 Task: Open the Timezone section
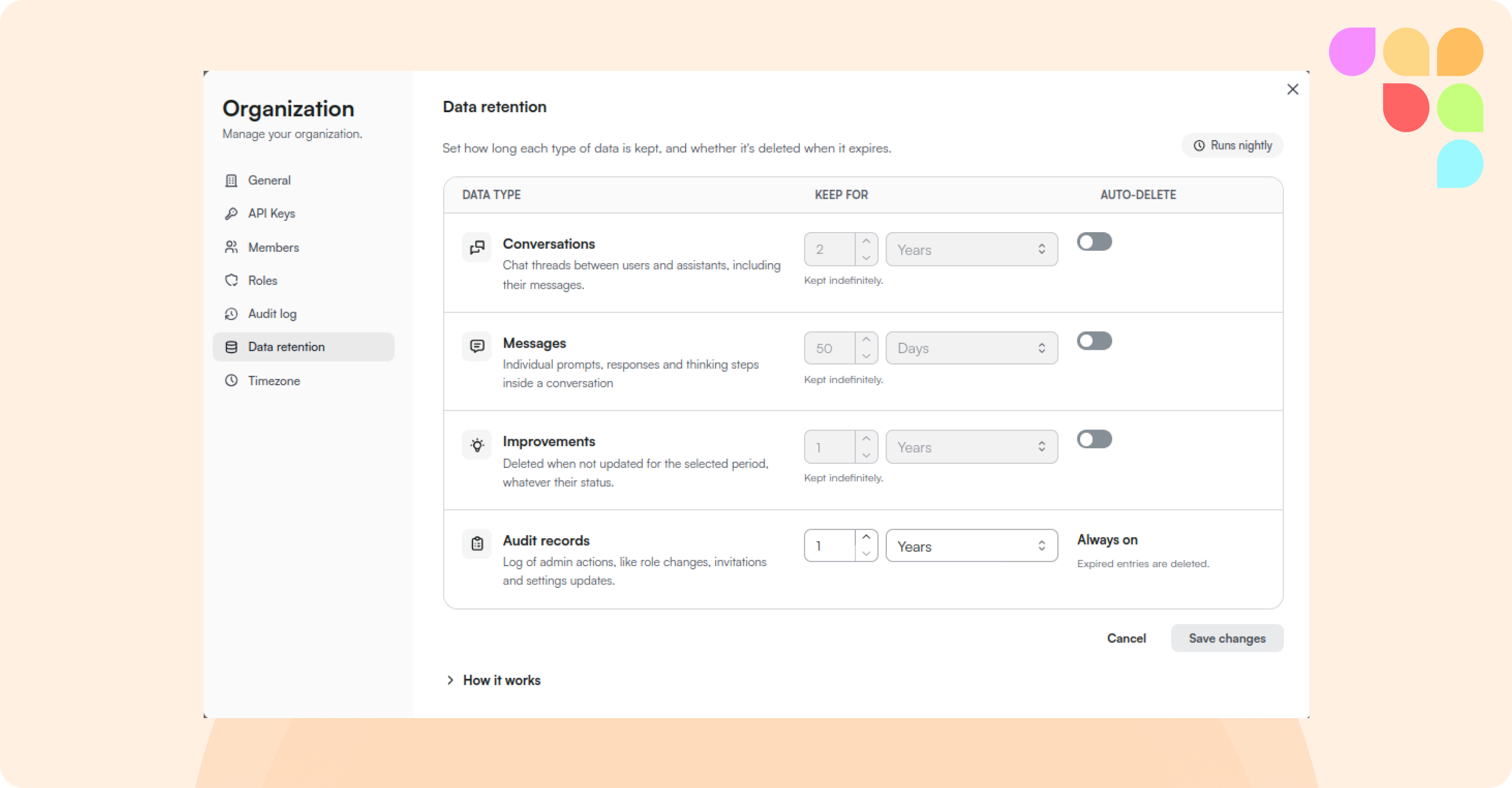click(x=303, y=381)
